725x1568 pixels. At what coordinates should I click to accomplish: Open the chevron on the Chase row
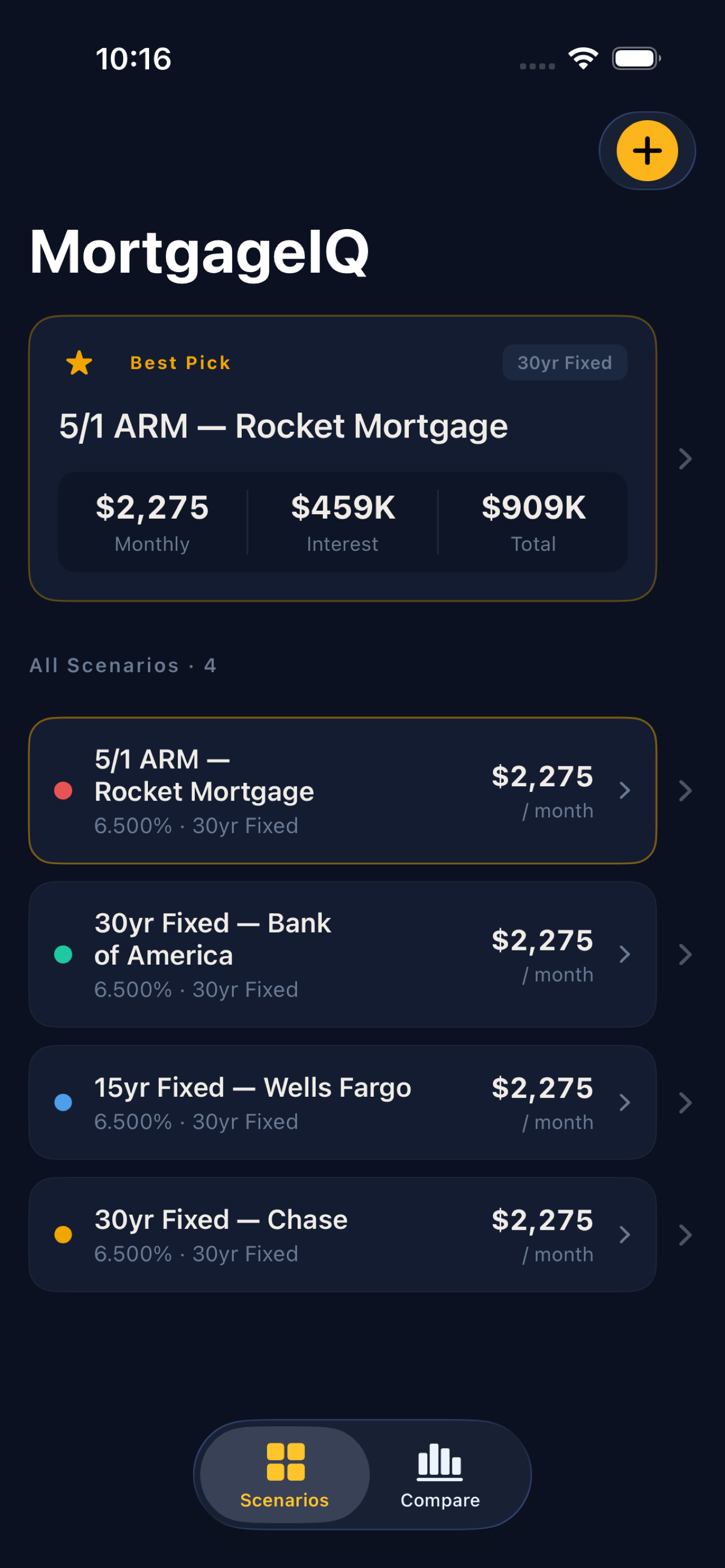[624, 1234]
